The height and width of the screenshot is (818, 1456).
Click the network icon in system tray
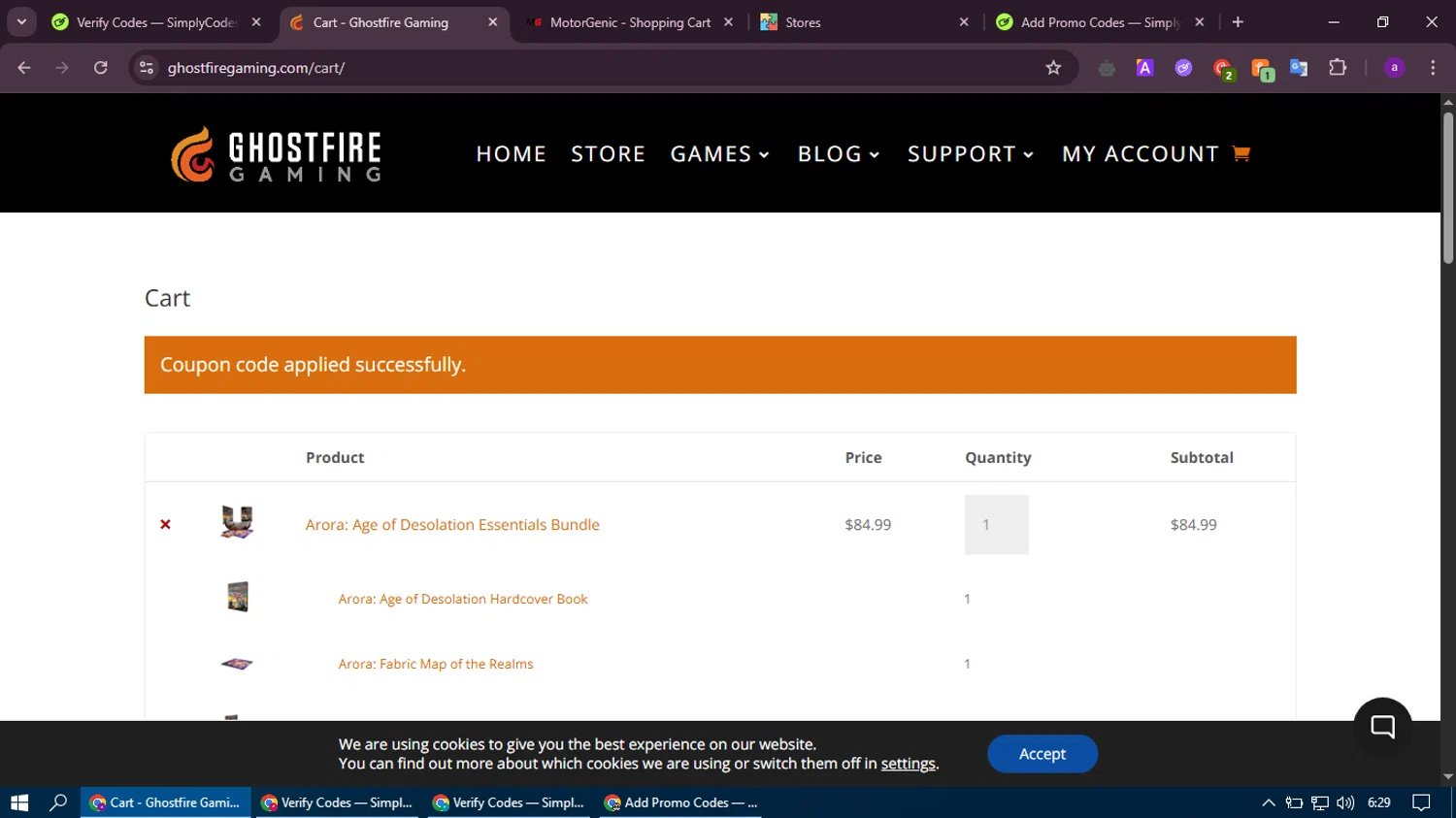(x=1320, y=802)
